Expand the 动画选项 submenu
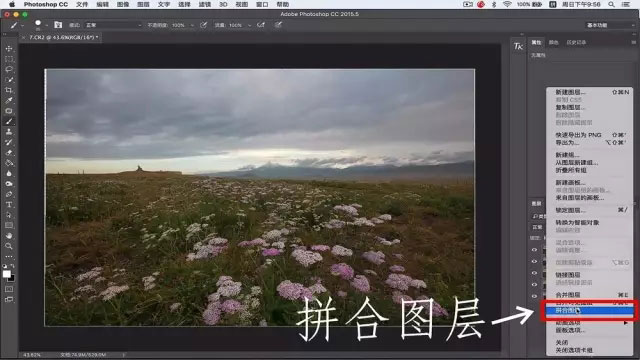 [x=589, y=323]
